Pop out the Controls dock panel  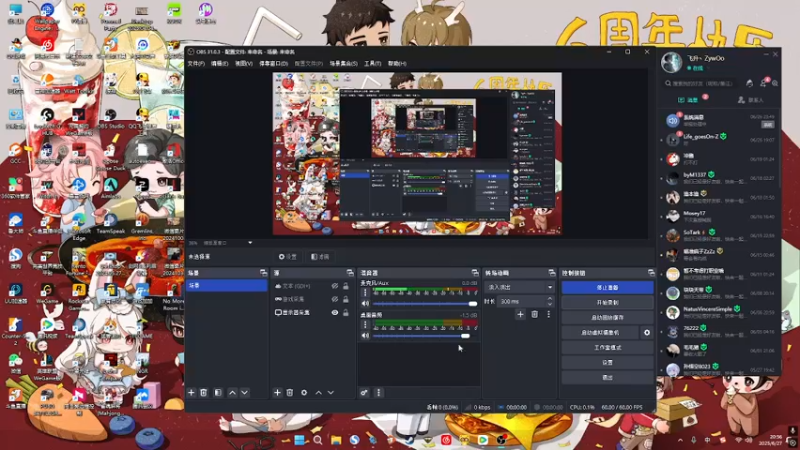[651, 273]
